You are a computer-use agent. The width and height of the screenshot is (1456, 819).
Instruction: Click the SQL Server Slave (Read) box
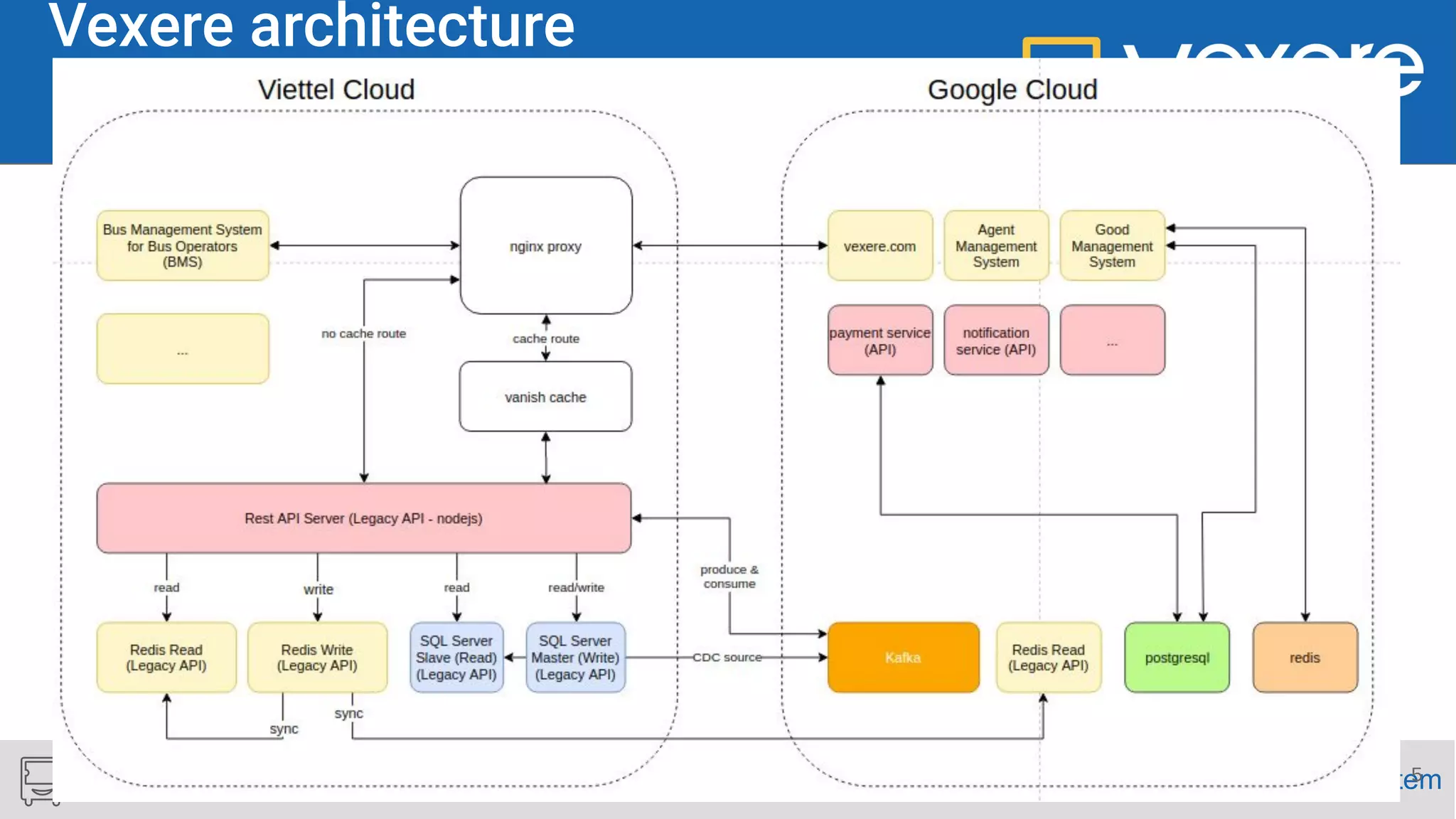pyautogui.click(x=456, y=658)
